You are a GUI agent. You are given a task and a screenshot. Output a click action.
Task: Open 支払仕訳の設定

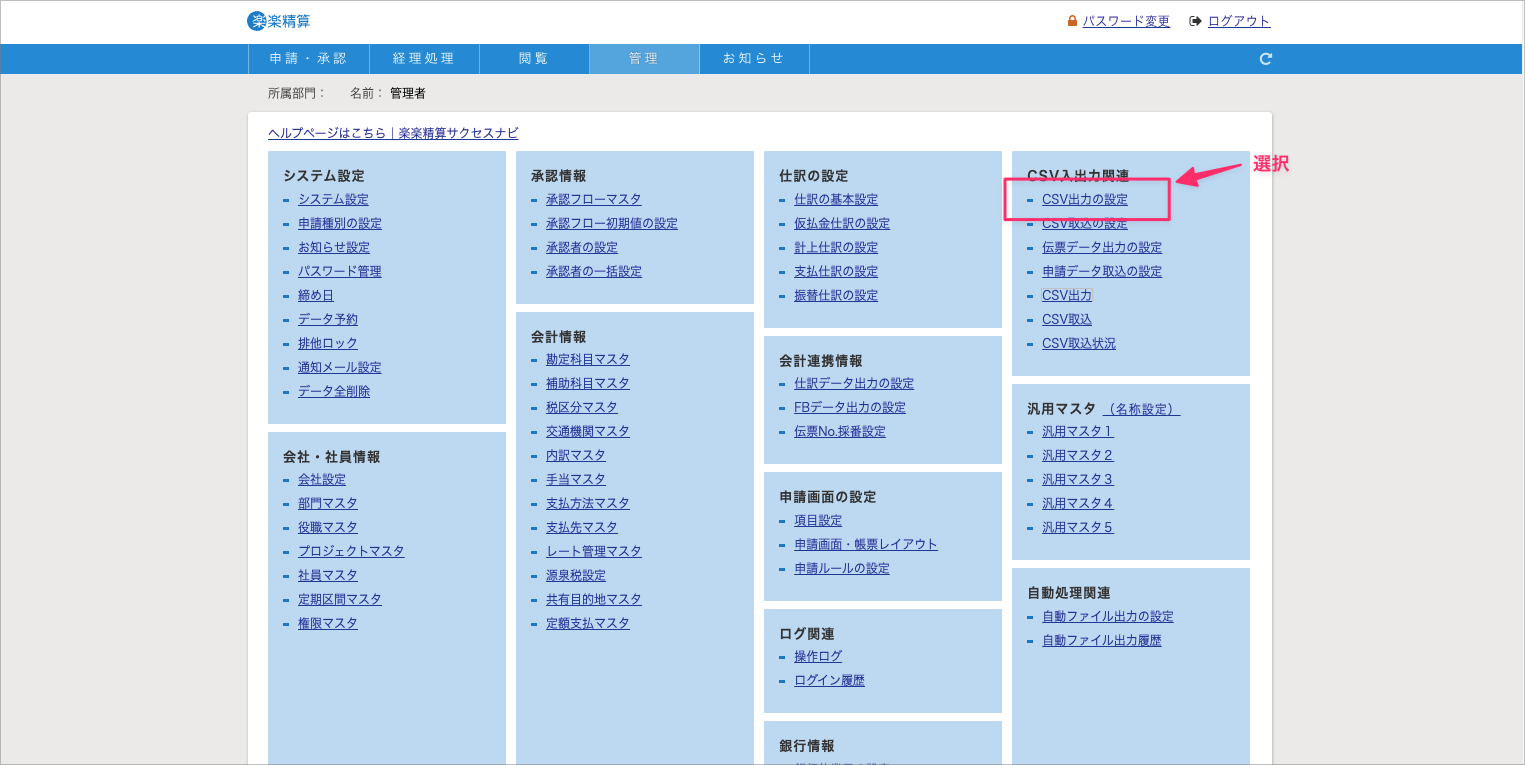pyautogui.click(x=836, y=272)
